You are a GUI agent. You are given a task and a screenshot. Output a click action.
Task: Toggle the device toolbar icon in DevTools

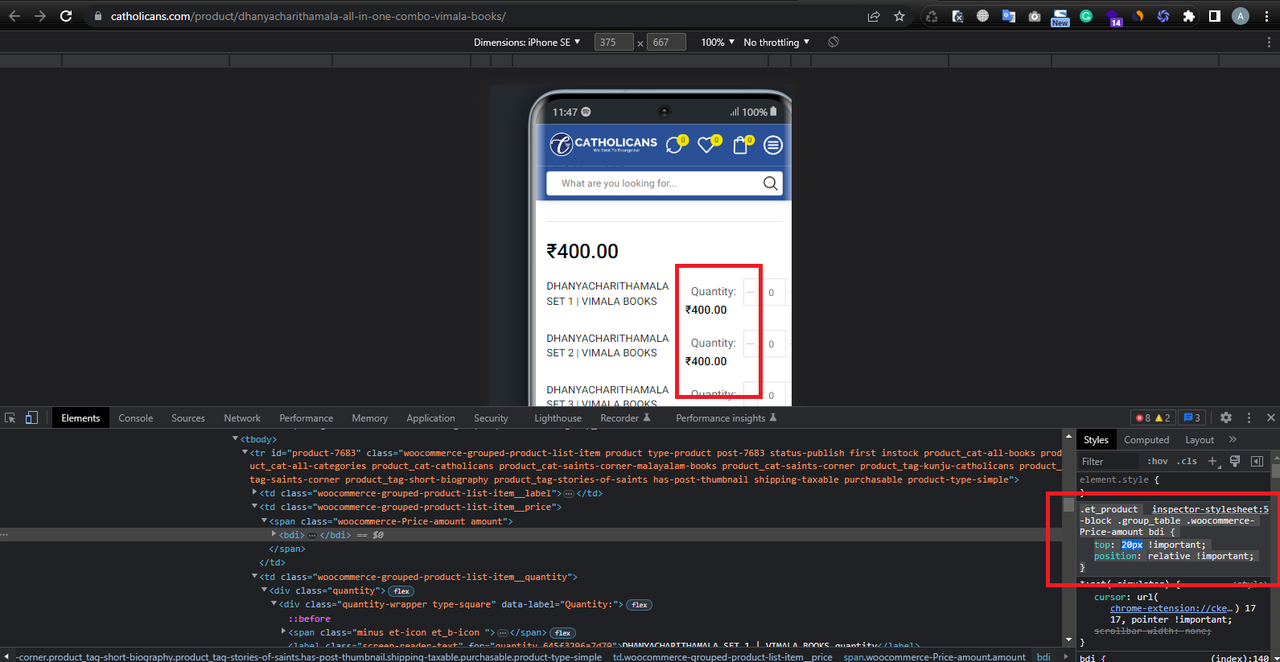(x=31, y=418)
